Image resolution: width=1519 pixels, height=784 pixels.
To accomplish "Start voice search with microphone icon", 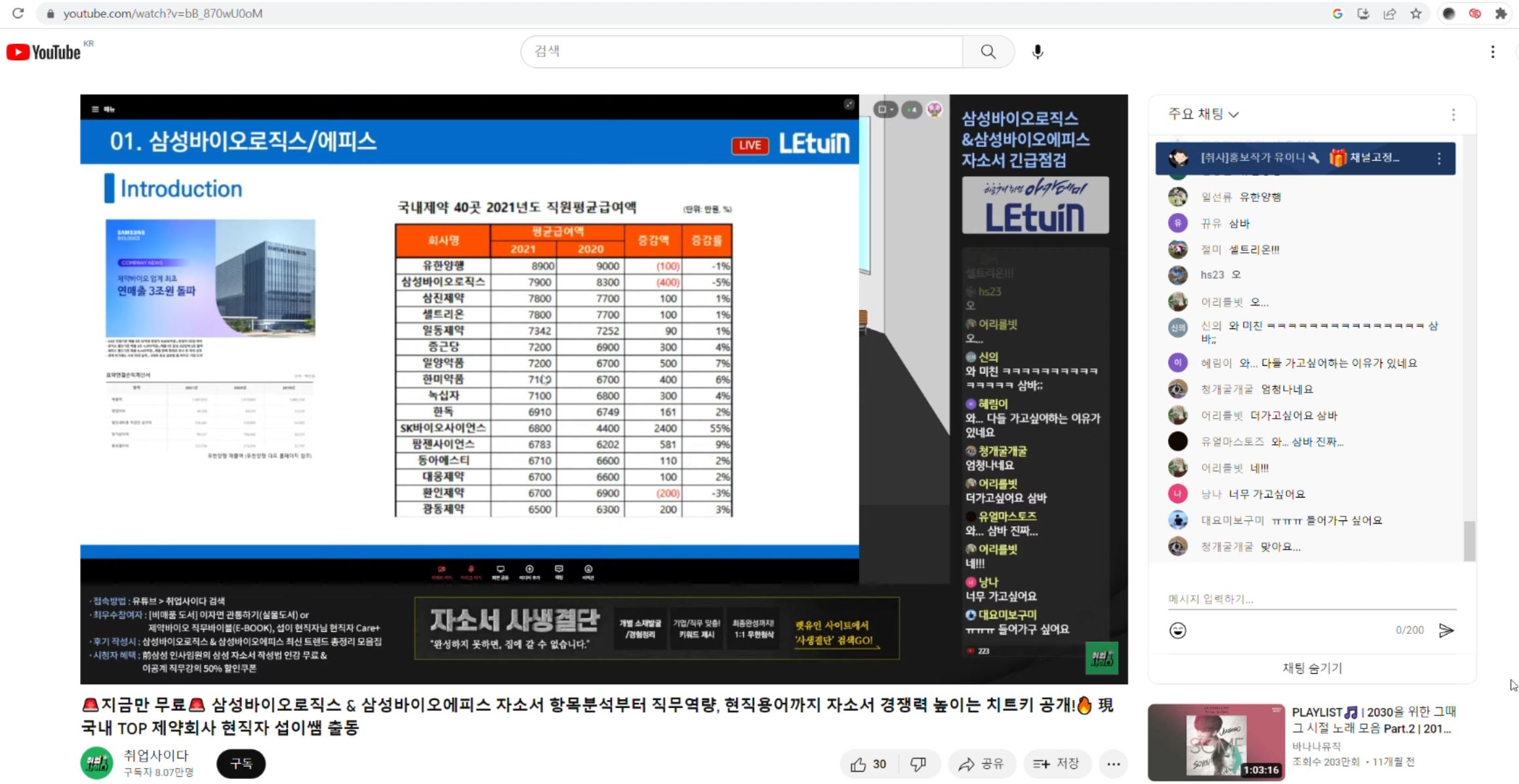I will tap(1037, 52).
